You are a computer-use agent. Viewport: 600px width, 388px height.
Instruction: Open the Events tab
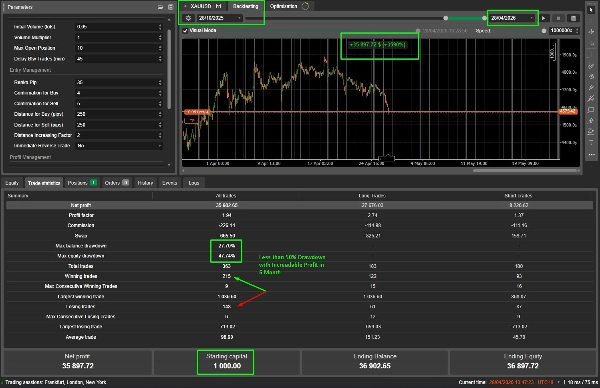(x=170, y=183)
